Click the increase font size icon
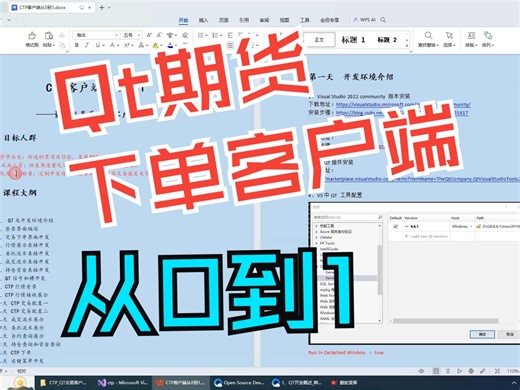The image size is (520, 390). point(149,35)
